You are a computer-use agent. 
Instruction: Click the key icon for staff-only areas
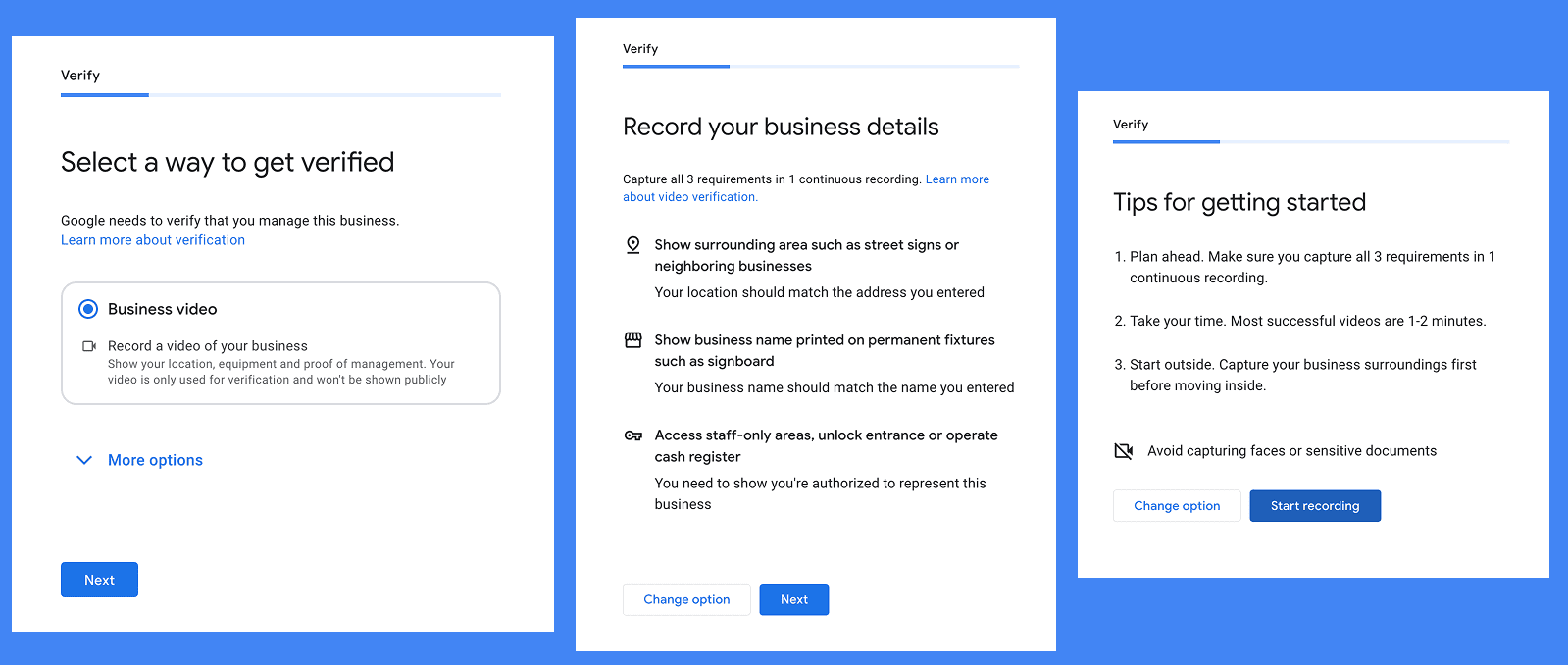(x=633, y=435)
